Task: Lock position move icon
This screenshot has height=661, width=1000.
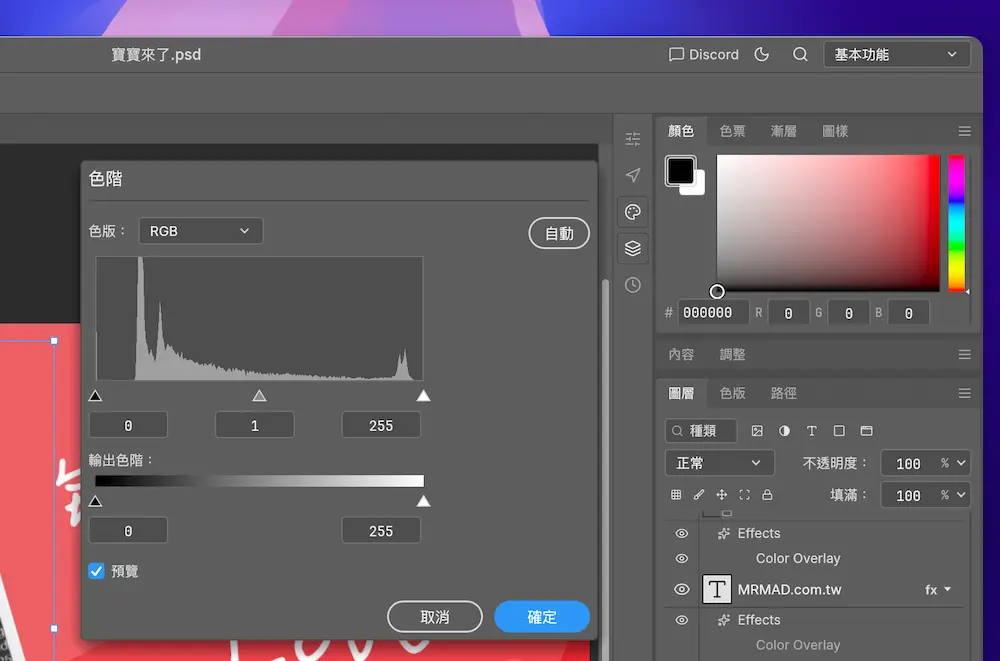Action: pyautogui.click(x=721, y=494)
